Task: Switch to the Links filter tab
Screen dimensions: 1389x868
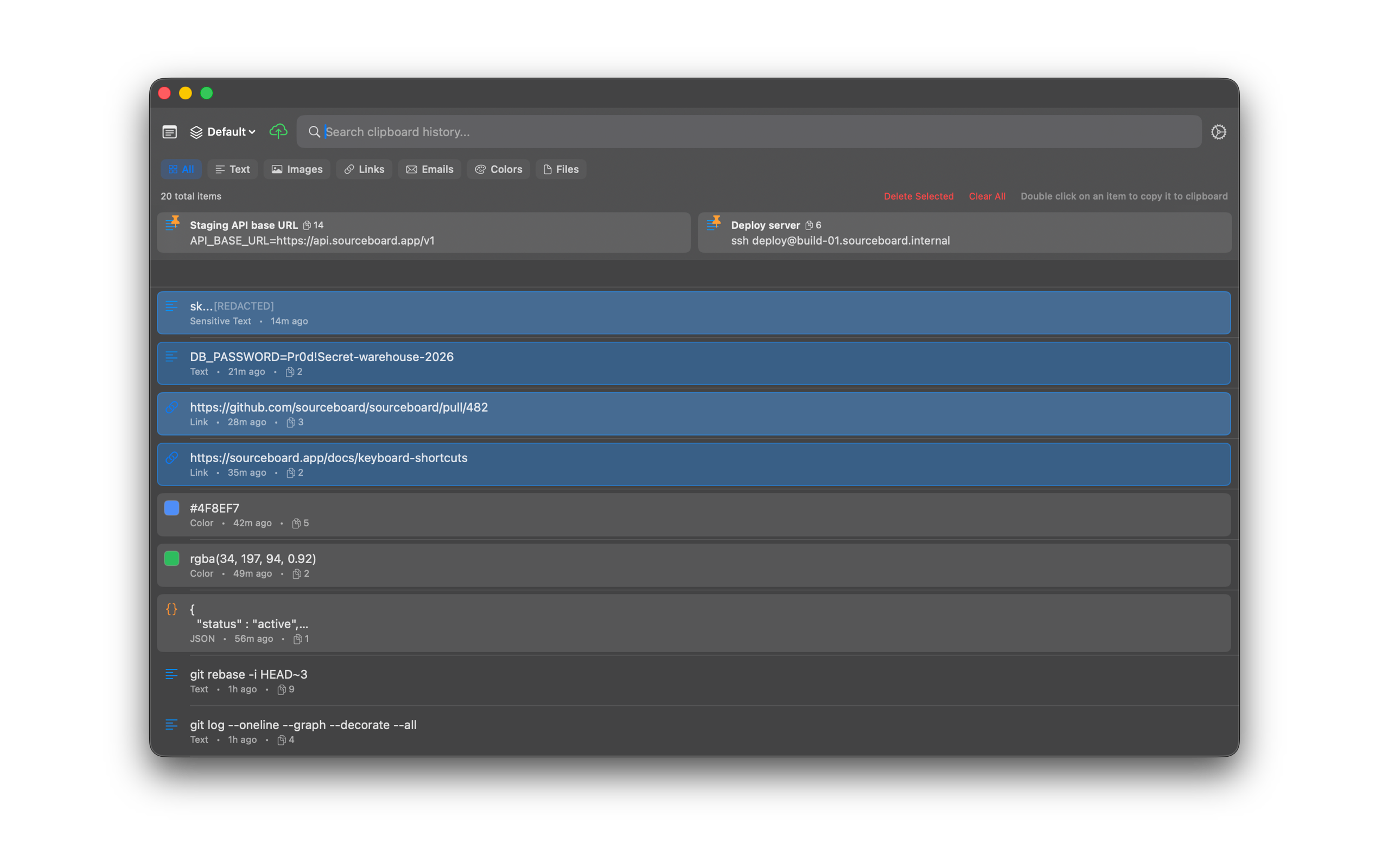Action: [364, 169]
